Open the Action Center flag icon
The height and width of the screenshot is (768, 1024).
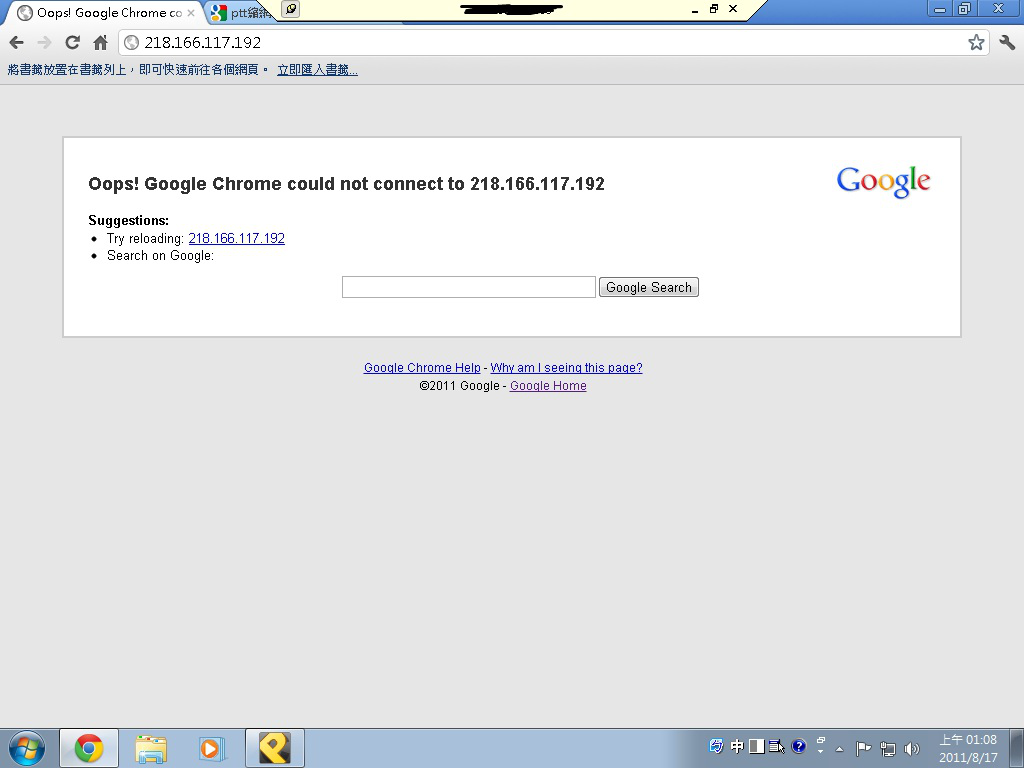pyautogui.click(x=863, y=748)
